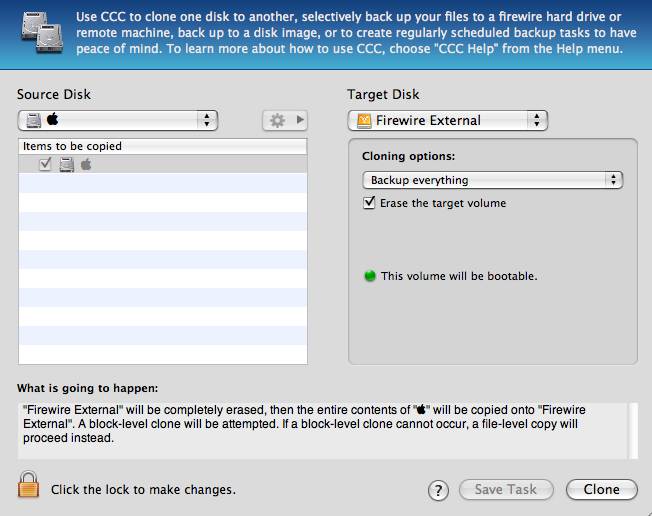Open the Target Disk dropdown
The height and width of the screenshot is (516, 652).
[x=447, y=120]
